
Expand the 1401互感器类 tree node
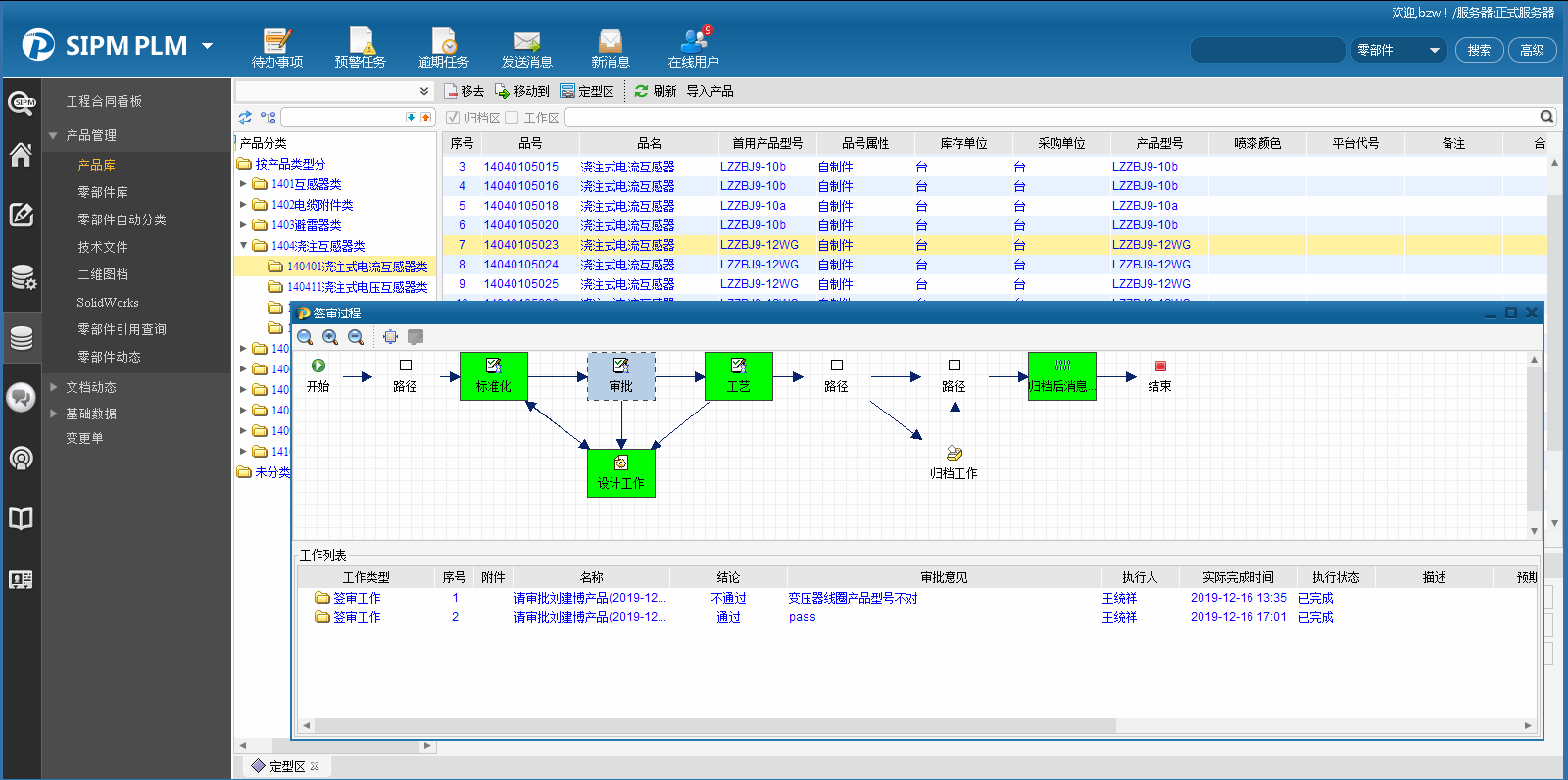click(x=244, y=184)
